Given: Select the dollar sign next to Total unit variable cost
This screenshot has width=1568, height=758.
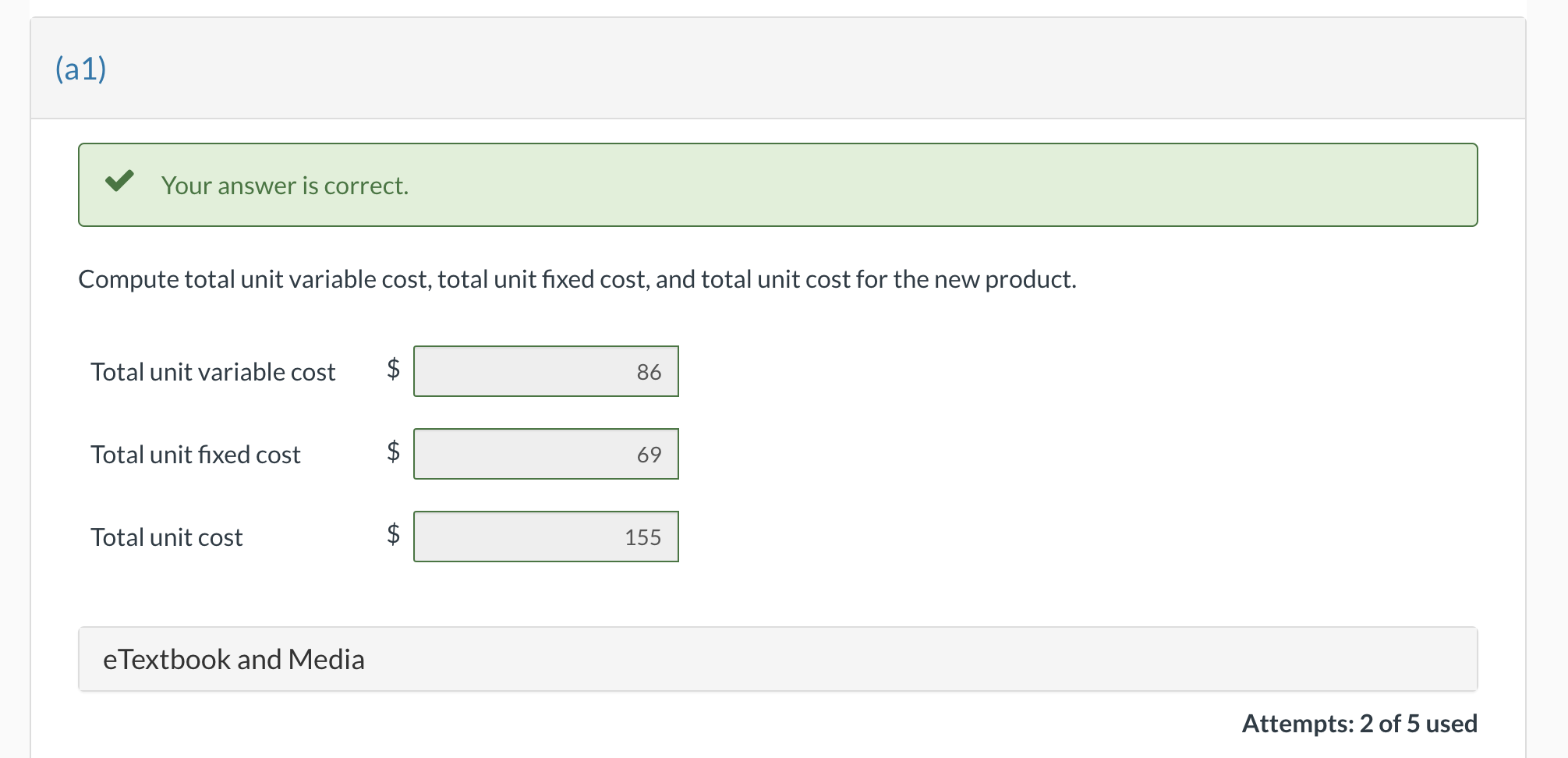Looking at the screenshot, I should (x=393, y=371).
